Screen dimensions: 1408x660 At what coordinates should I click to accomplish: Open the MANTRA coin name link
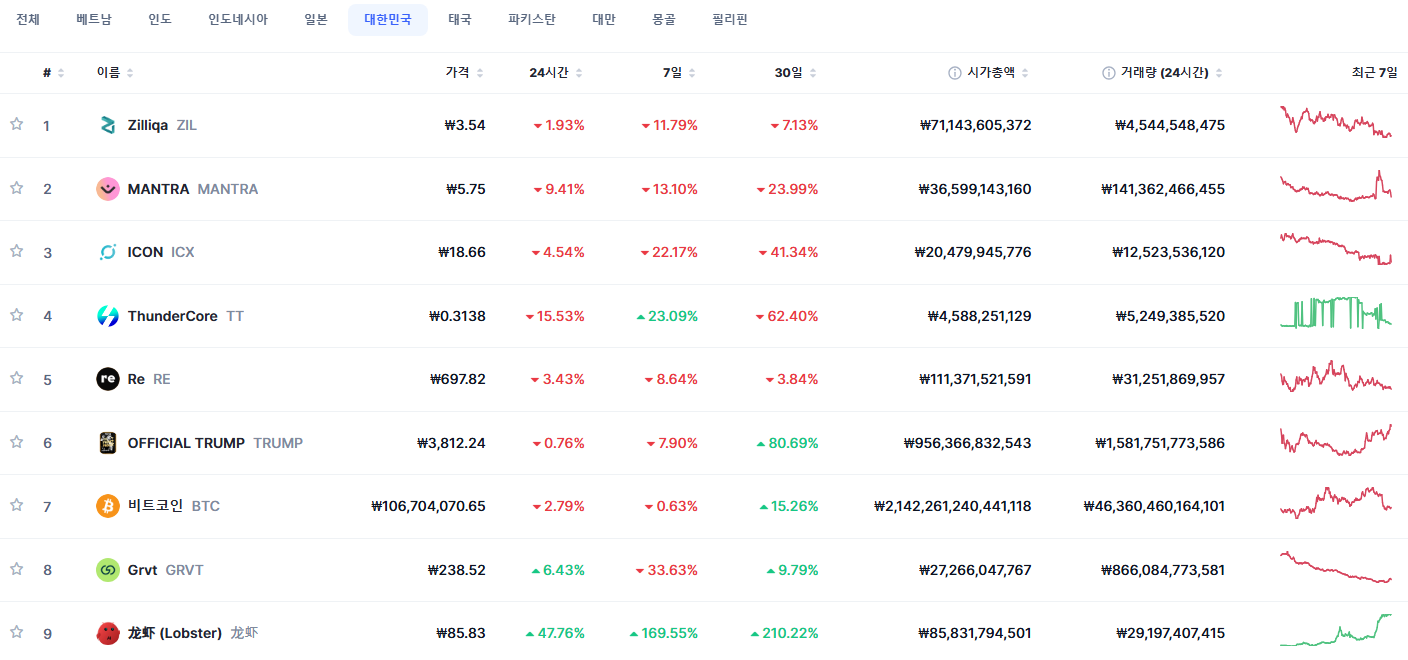click(158, 189)
